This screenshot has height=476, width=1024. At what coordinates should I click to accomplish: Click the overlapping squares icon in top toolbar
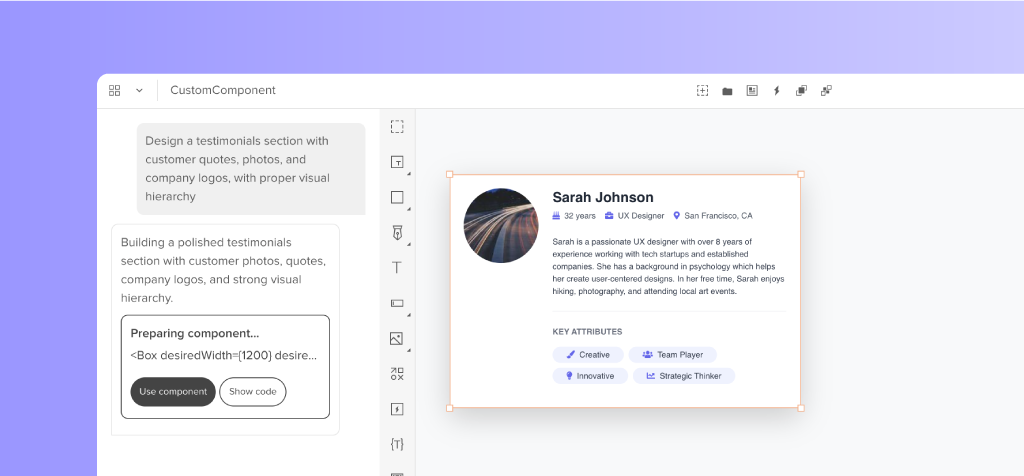tap(801, 91)
